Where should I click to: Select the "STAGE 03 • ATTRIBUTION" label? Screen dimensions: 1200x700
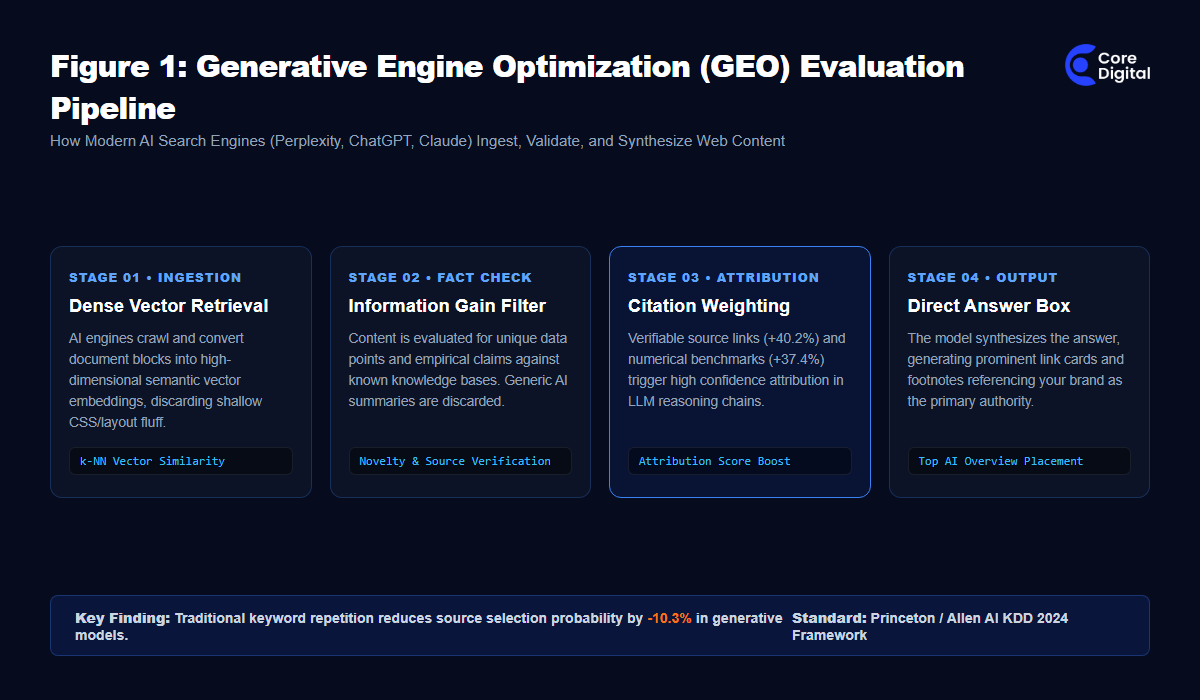point(723,277)
